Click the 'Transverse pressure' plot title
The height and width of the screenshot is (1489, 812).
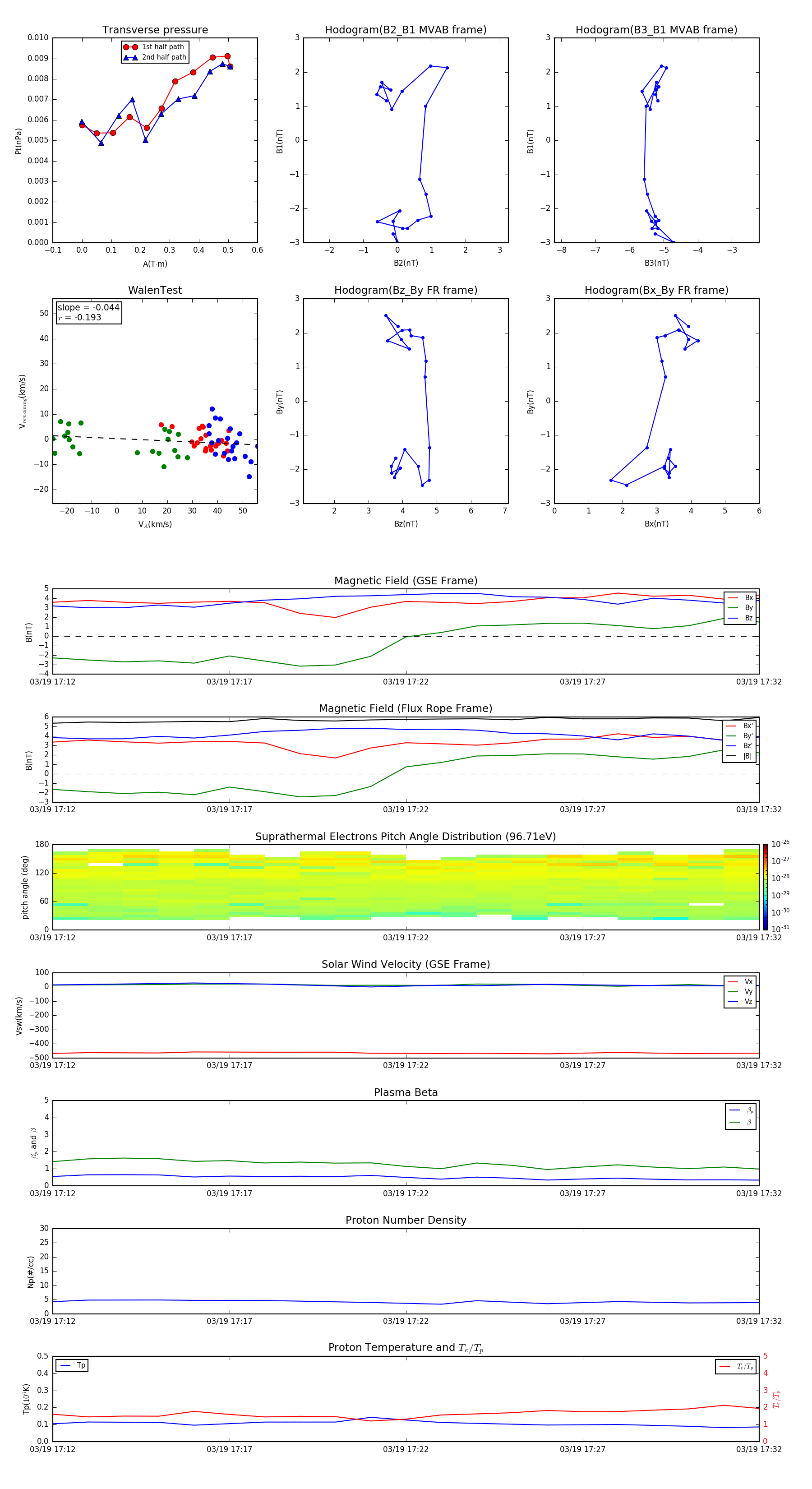[x=155, y=30]
